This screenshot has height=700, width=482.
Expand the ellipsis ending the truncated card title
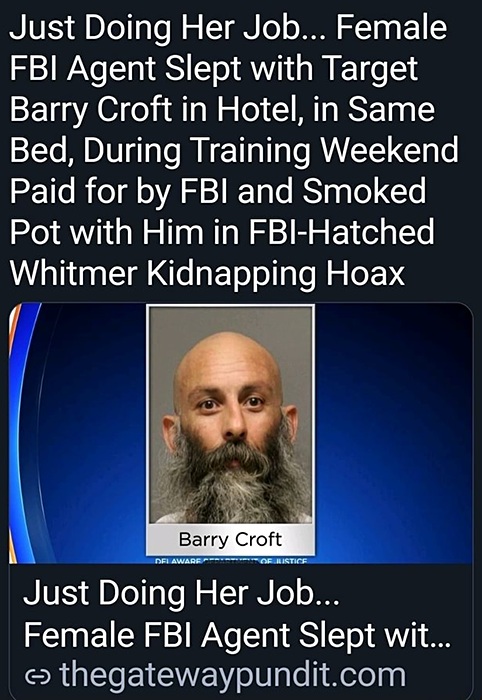point(440,643)
